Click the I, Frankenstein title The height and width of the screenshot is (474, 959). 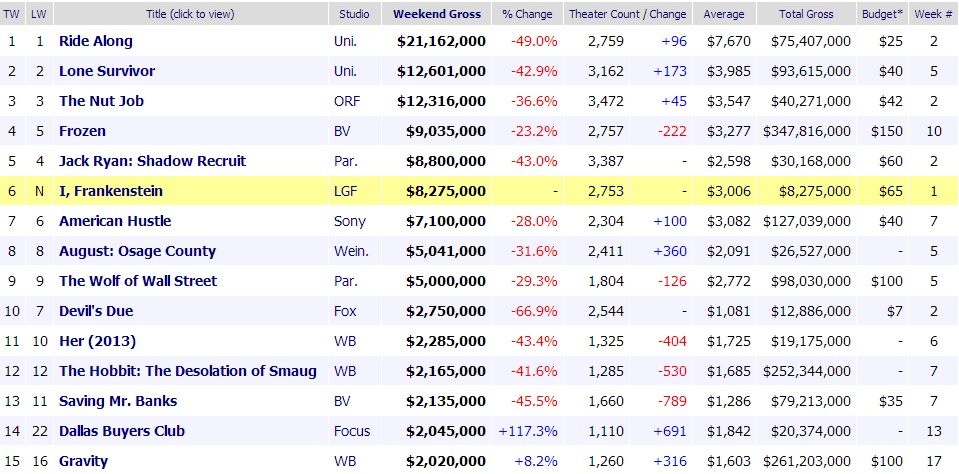tap(111, 191)
